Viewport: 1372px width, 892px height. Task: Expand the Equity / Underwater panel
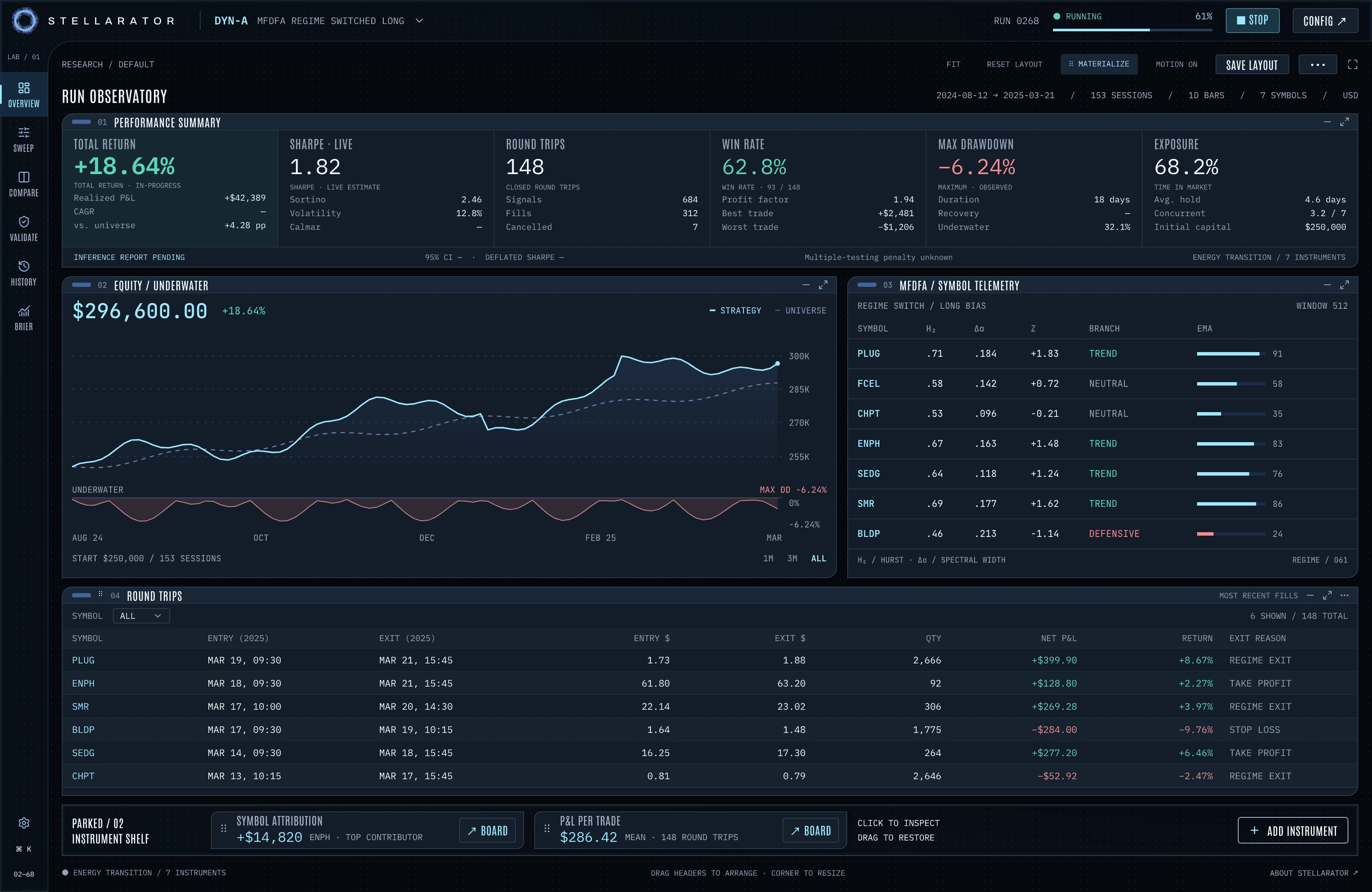coord(823,285)
